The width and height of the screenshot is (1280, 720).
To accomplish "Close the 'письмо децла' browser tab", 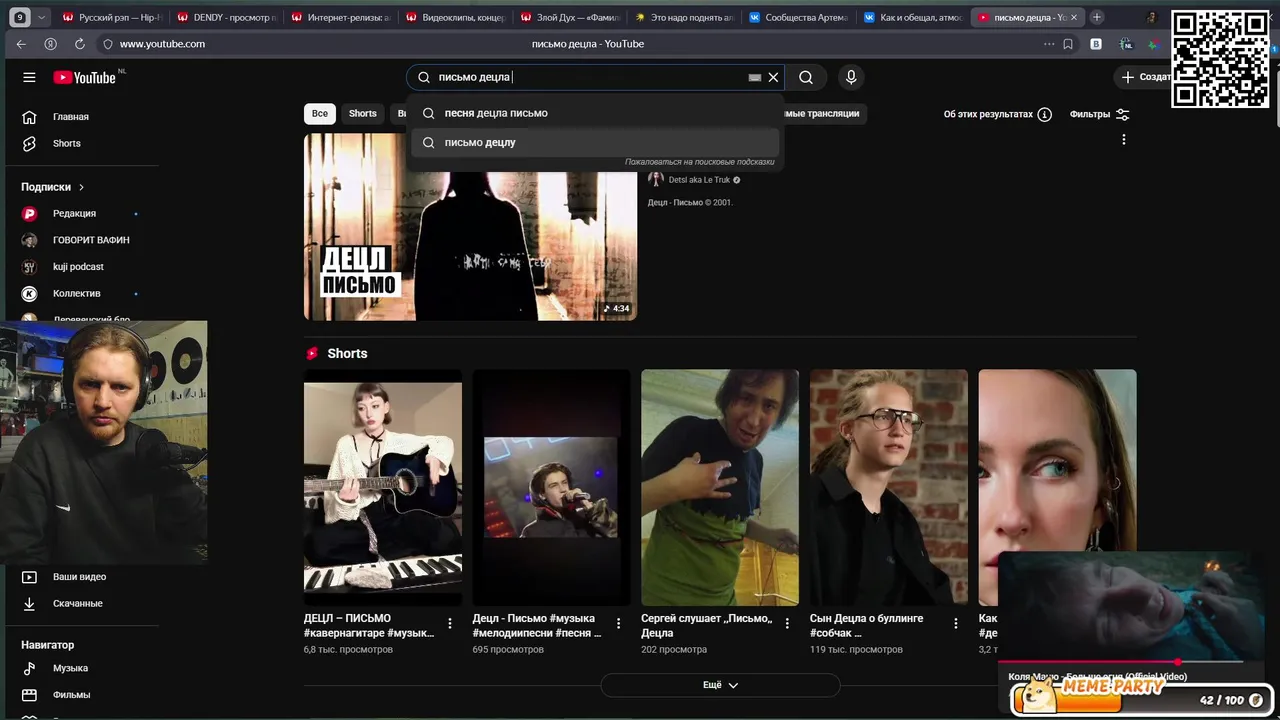I will pos(1074,17).
